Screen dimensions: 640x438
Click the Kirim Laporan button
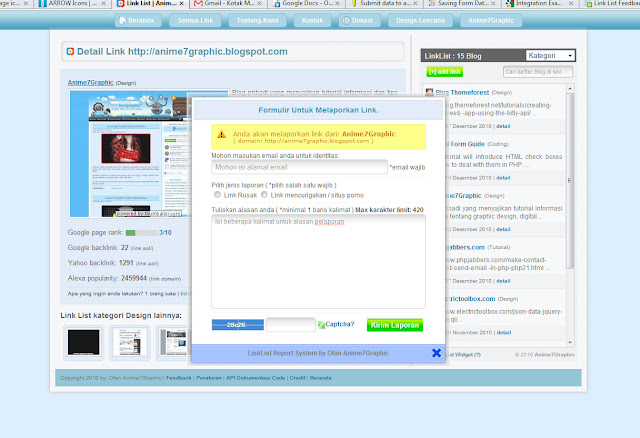point(395,325)
